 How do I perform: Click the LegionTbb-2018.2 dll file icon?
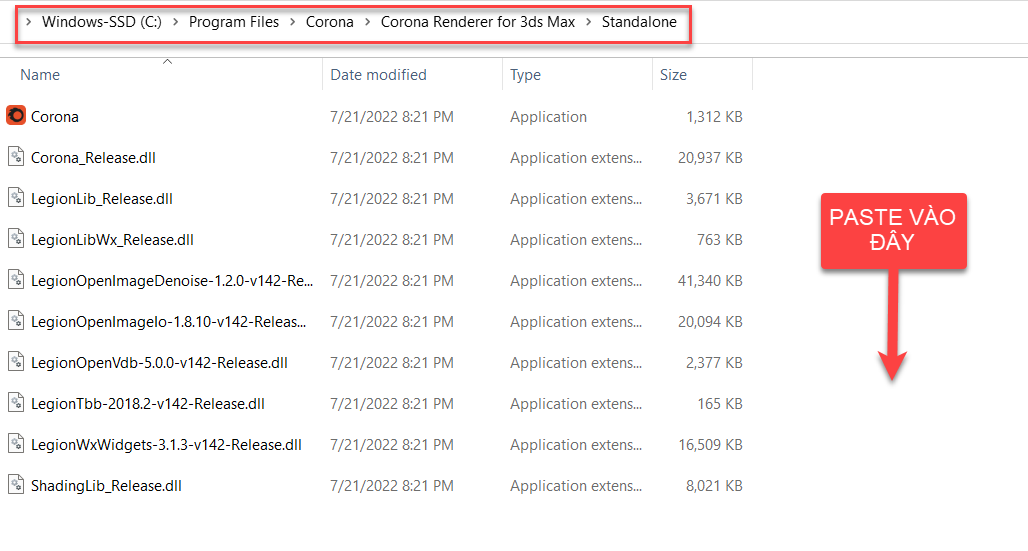point(16,403)
